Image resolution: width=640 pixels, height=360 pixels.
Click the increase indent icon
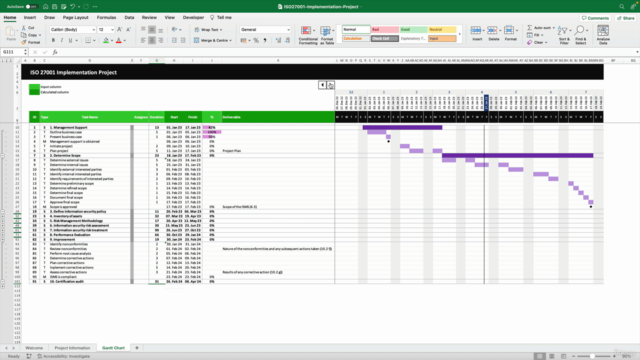click(x=183, y=40)
